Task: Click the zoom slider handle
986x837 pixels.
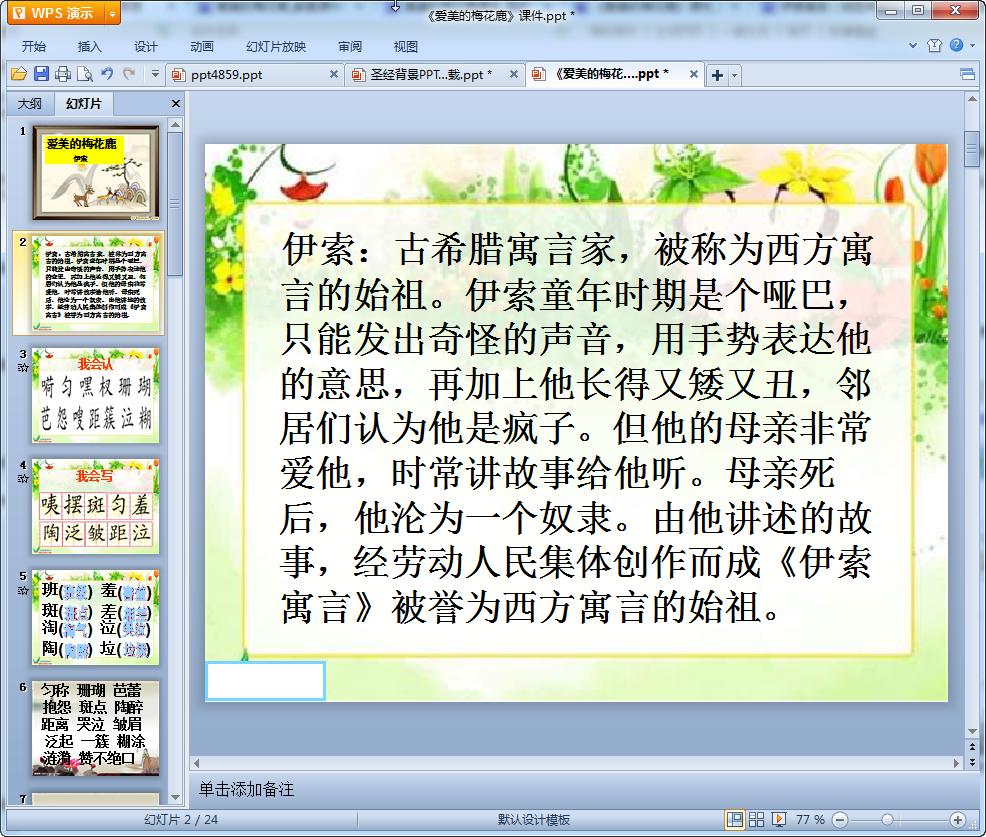Action: pos(887,819)
